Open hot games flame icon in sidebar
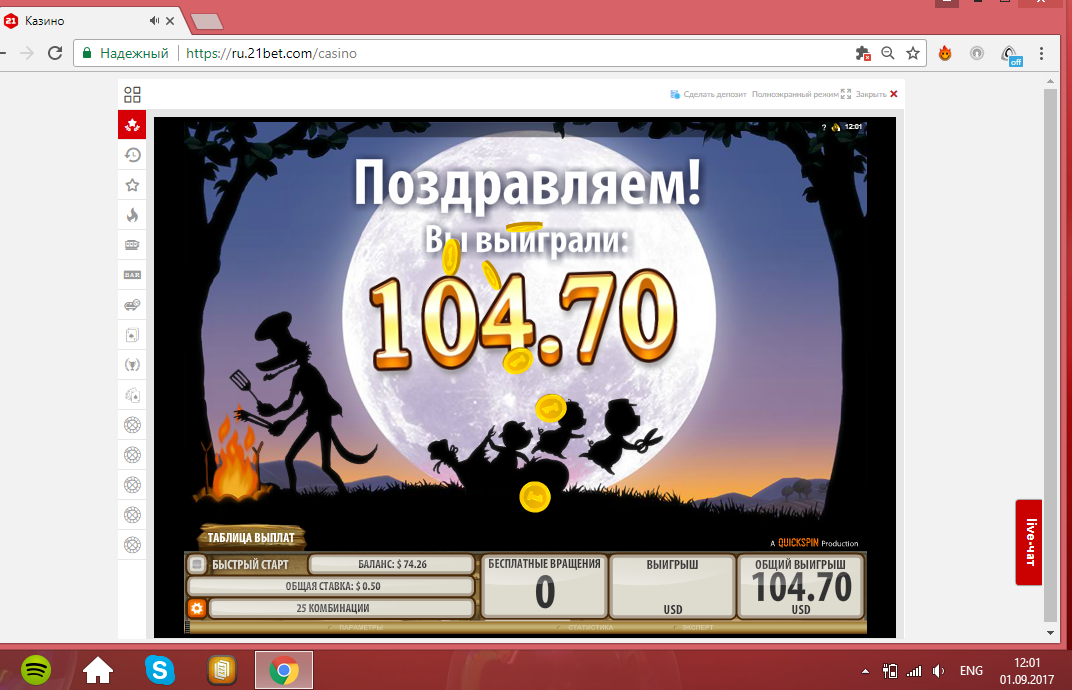 pyautogui.click(x=132, y=215)
